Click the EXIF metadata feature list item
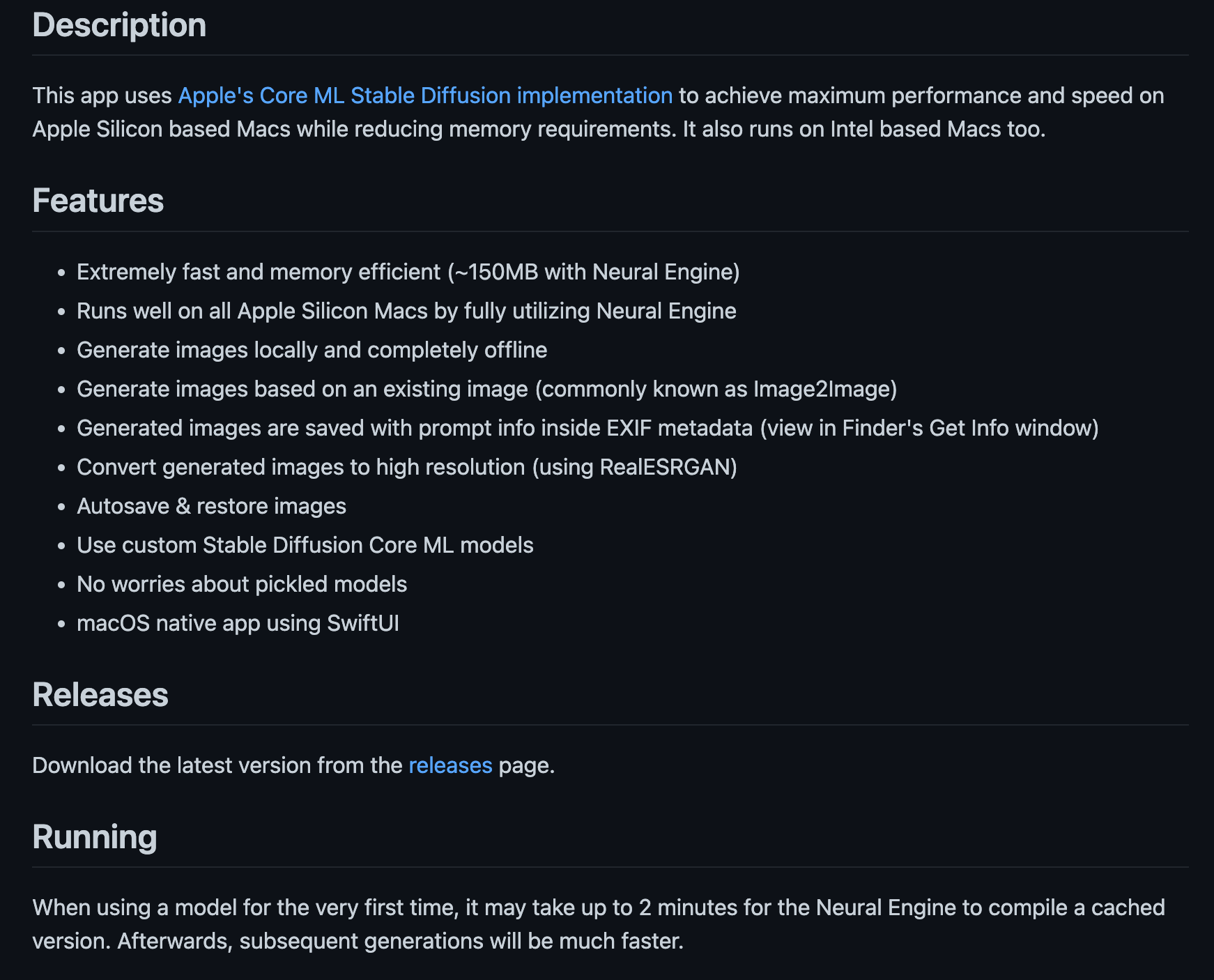Image resolution: width=1214 pixels, height=980 pixels. (587, 428)
